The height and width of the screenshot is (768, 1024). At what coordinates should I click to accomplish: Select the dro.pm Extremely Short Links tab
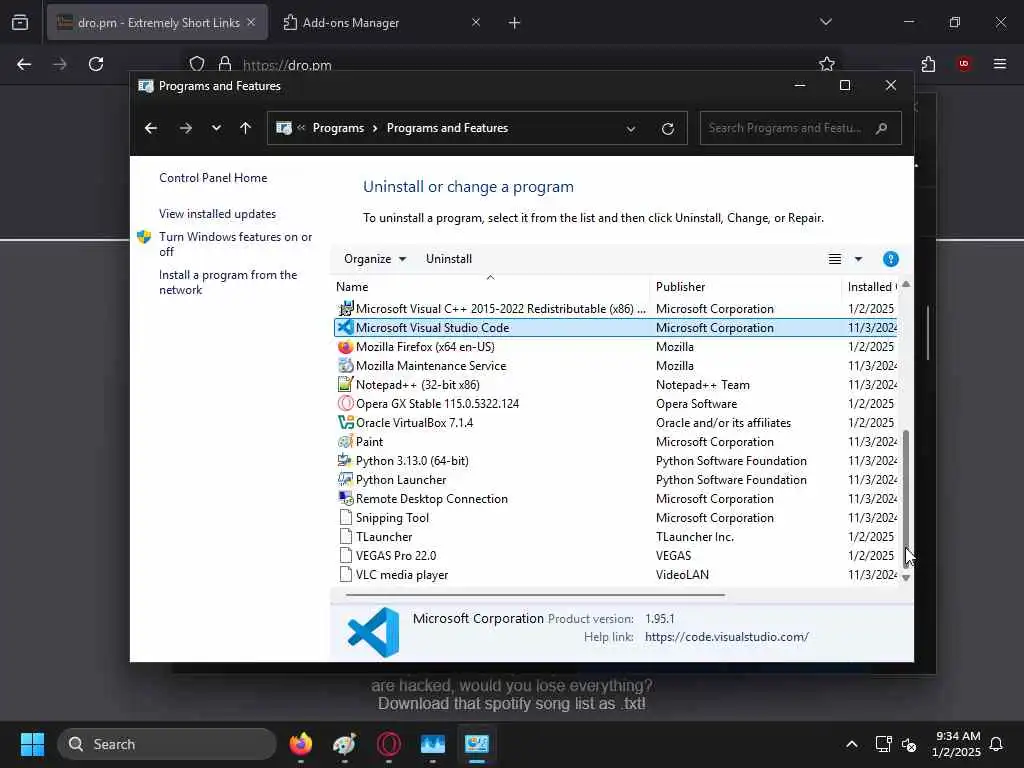157,23
